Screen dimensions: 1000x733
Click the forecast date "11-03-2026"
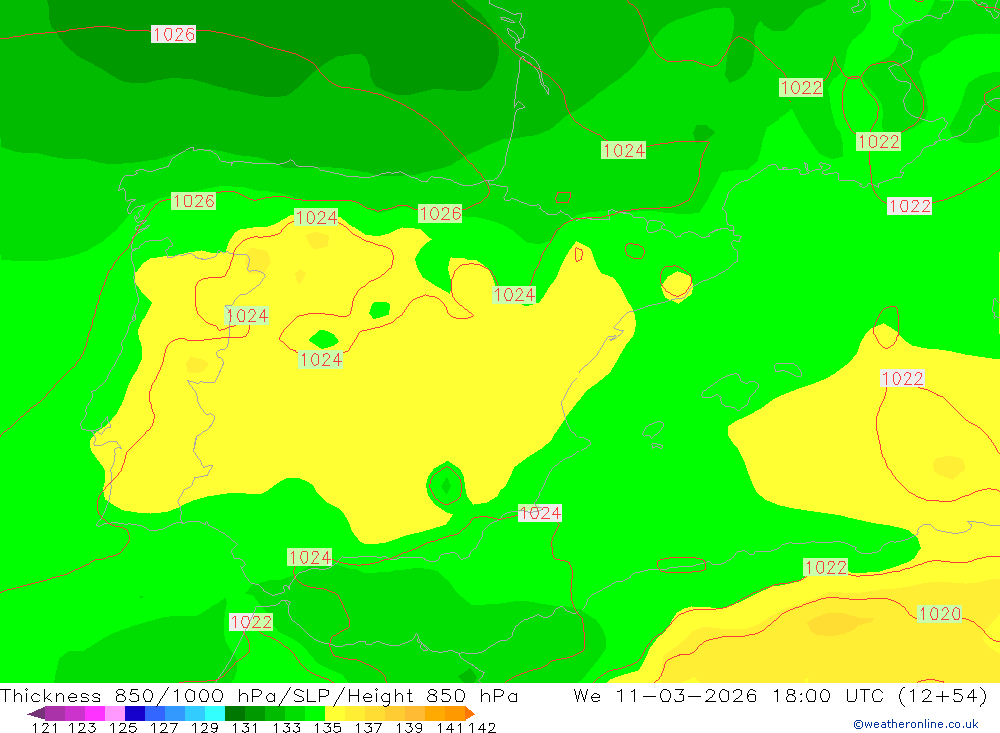(686, 695)
